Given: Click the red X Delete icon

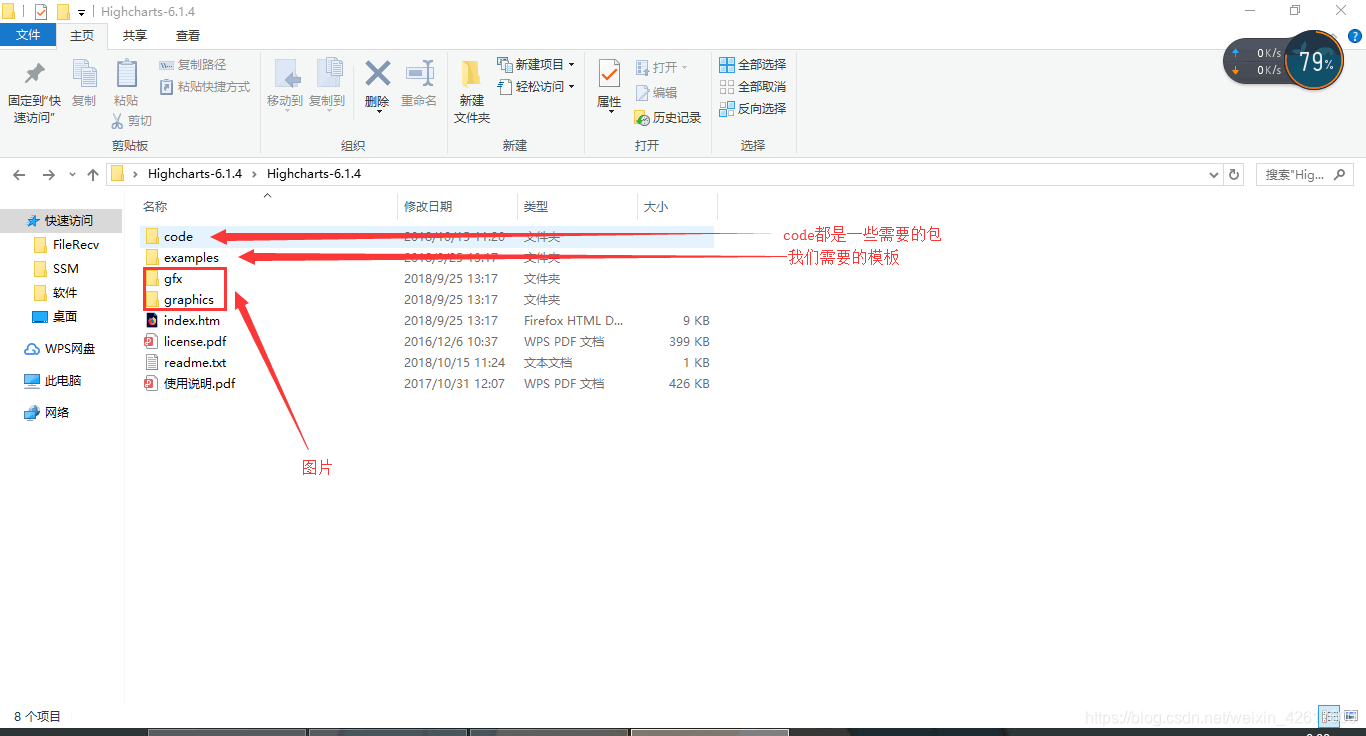Looking at the screenshot, I should tap(377, 73).
